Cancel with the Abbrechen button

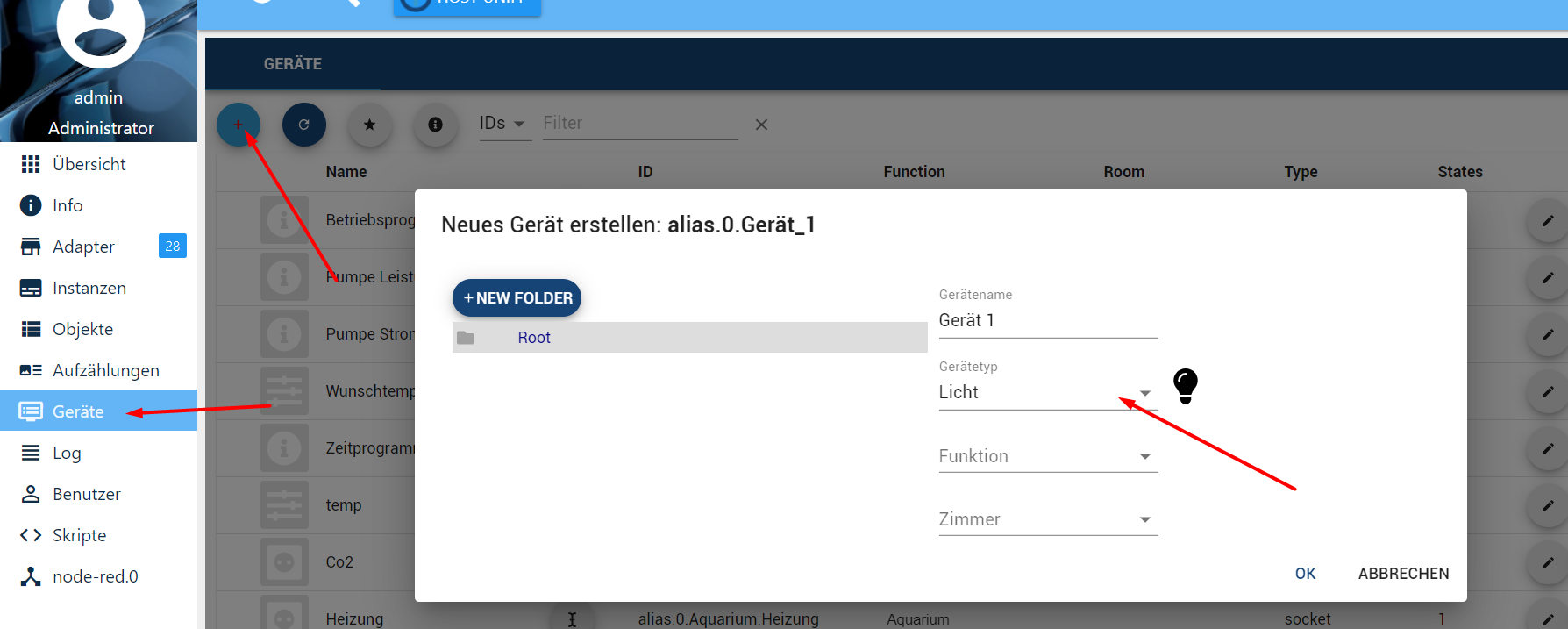click(1403, 573)
